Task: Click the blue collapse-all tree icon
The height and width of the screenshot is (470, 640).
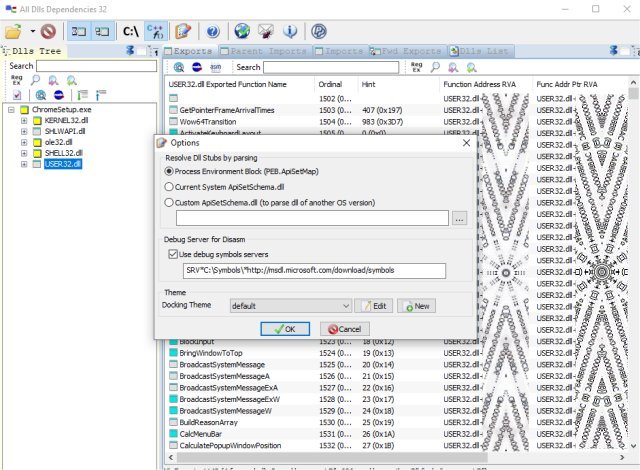Action: click(x=100, y=95)
